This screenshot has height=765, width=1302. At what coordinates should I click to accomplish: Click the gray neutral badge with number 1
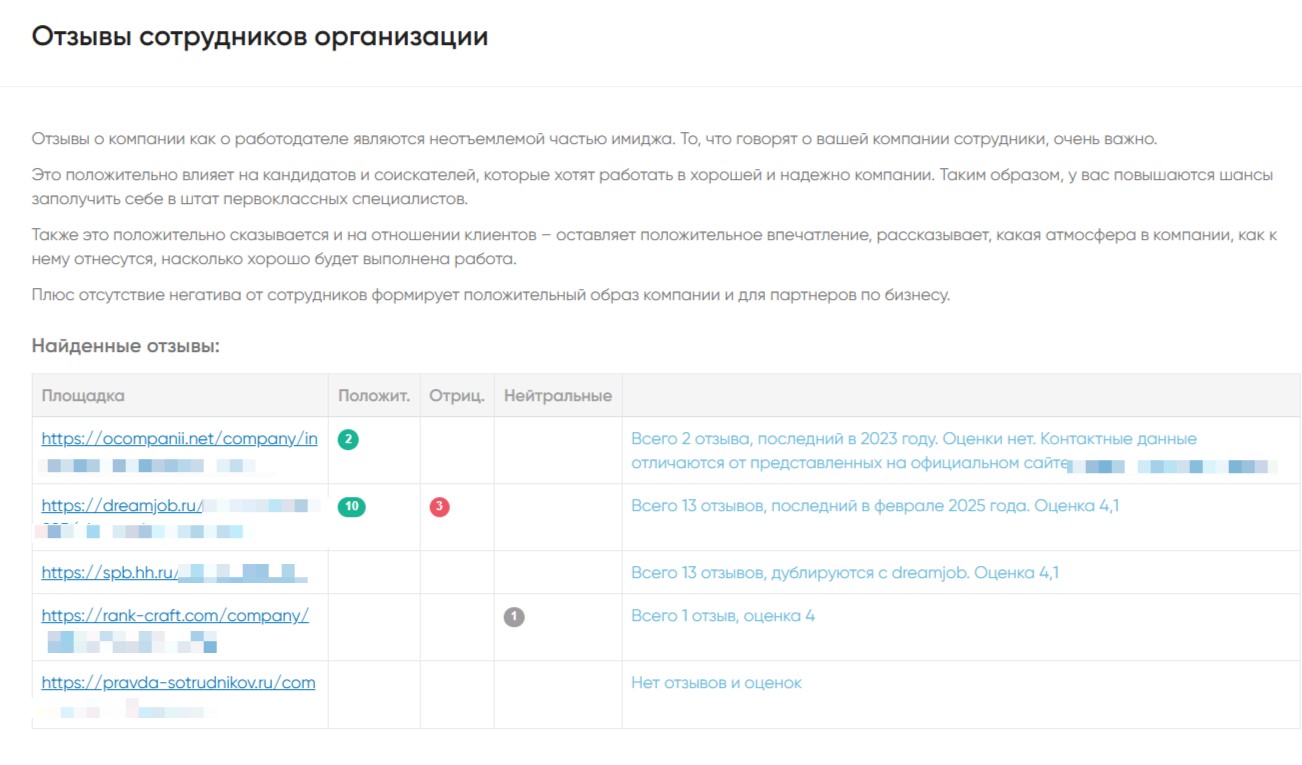[514, 617]
